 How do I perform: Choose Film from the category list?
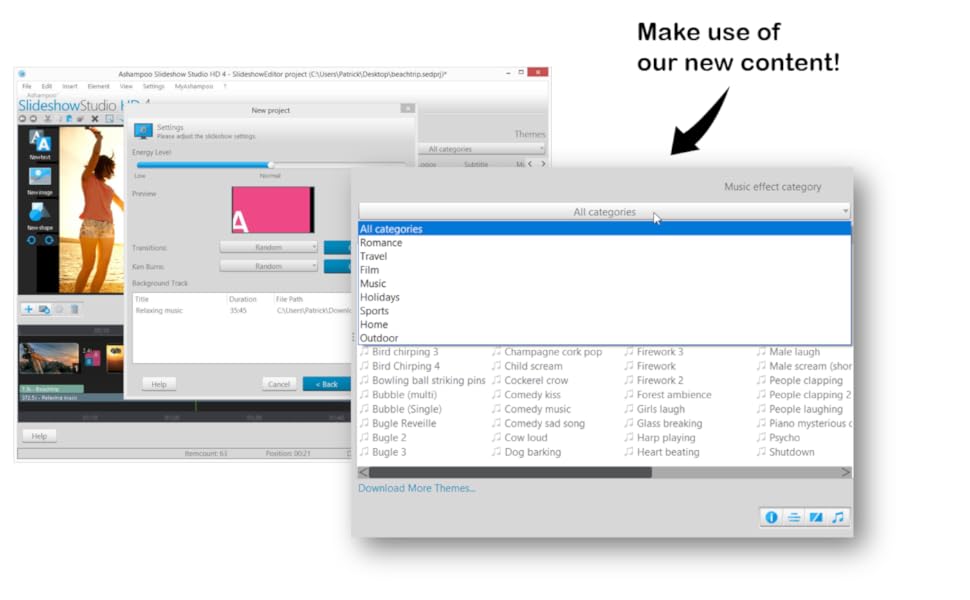(x=604, y=270)
